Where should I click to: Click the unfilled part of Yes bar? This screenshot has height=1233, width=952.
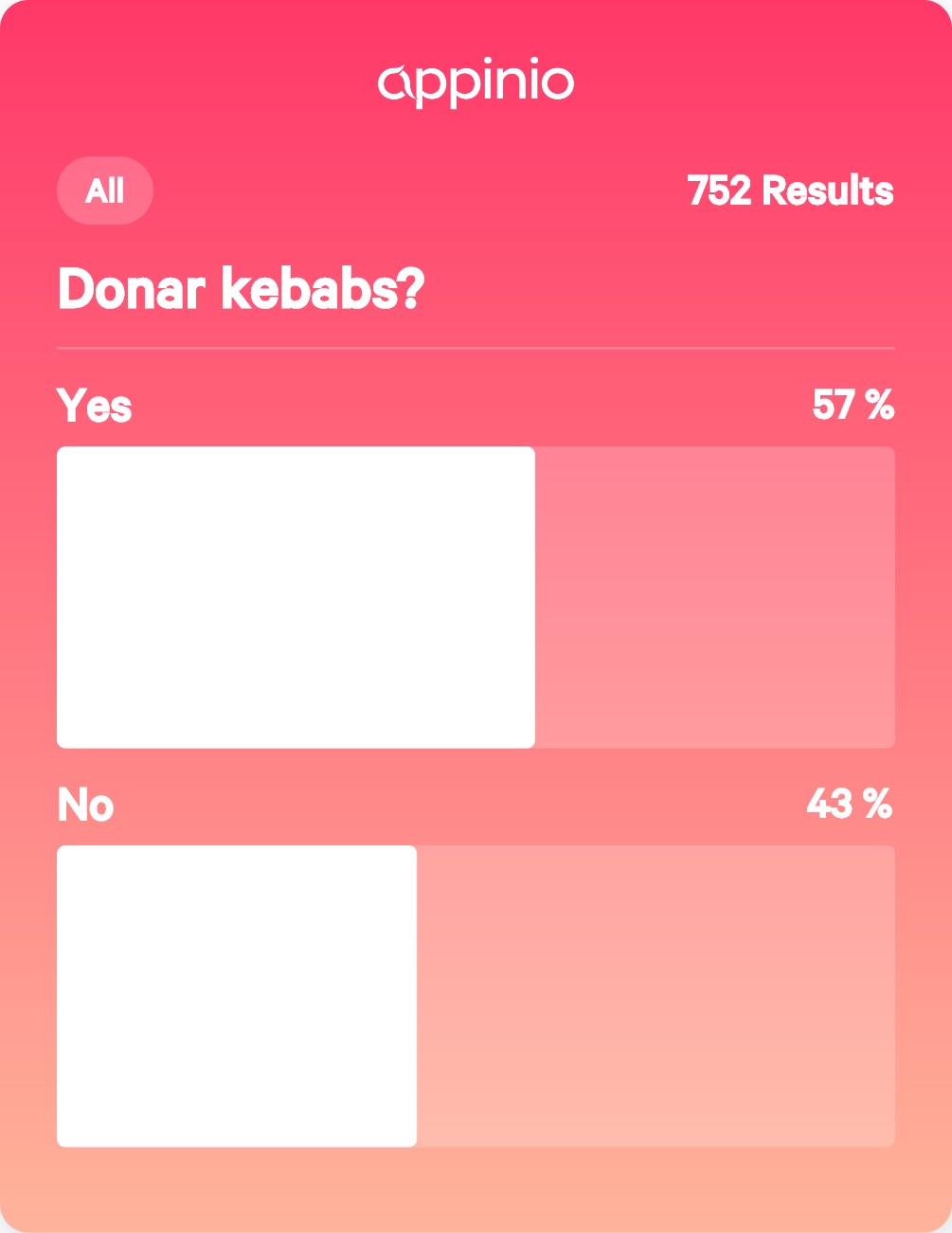tap(714, 597)
